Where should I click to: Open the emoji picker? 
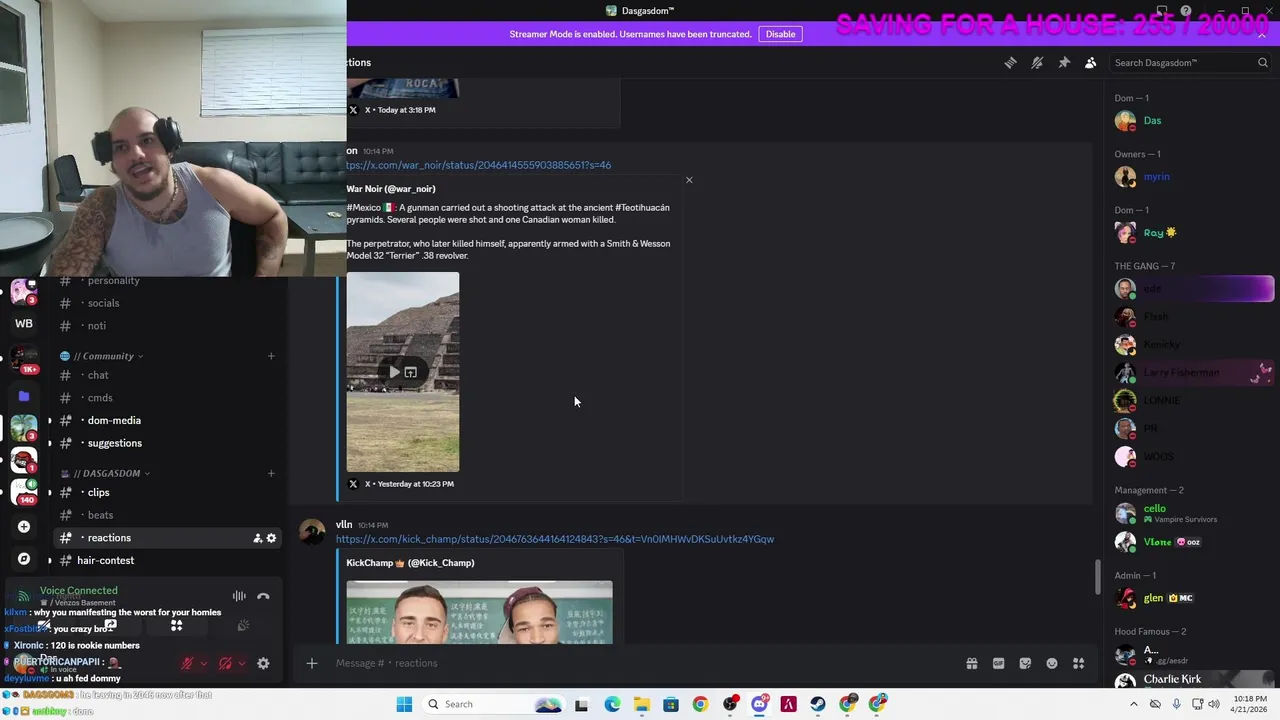[x=1052, y=663]
